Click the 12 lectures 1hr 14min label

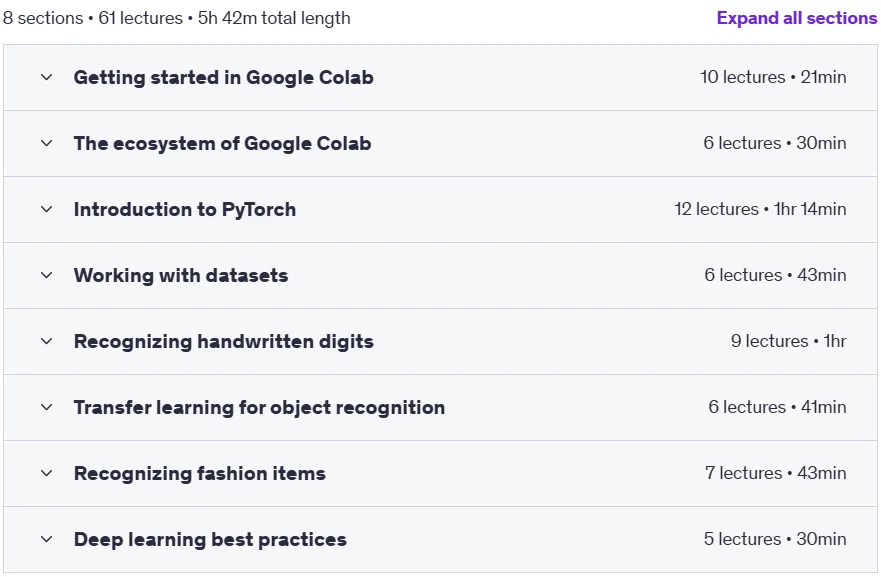click(x=760, y=209)
